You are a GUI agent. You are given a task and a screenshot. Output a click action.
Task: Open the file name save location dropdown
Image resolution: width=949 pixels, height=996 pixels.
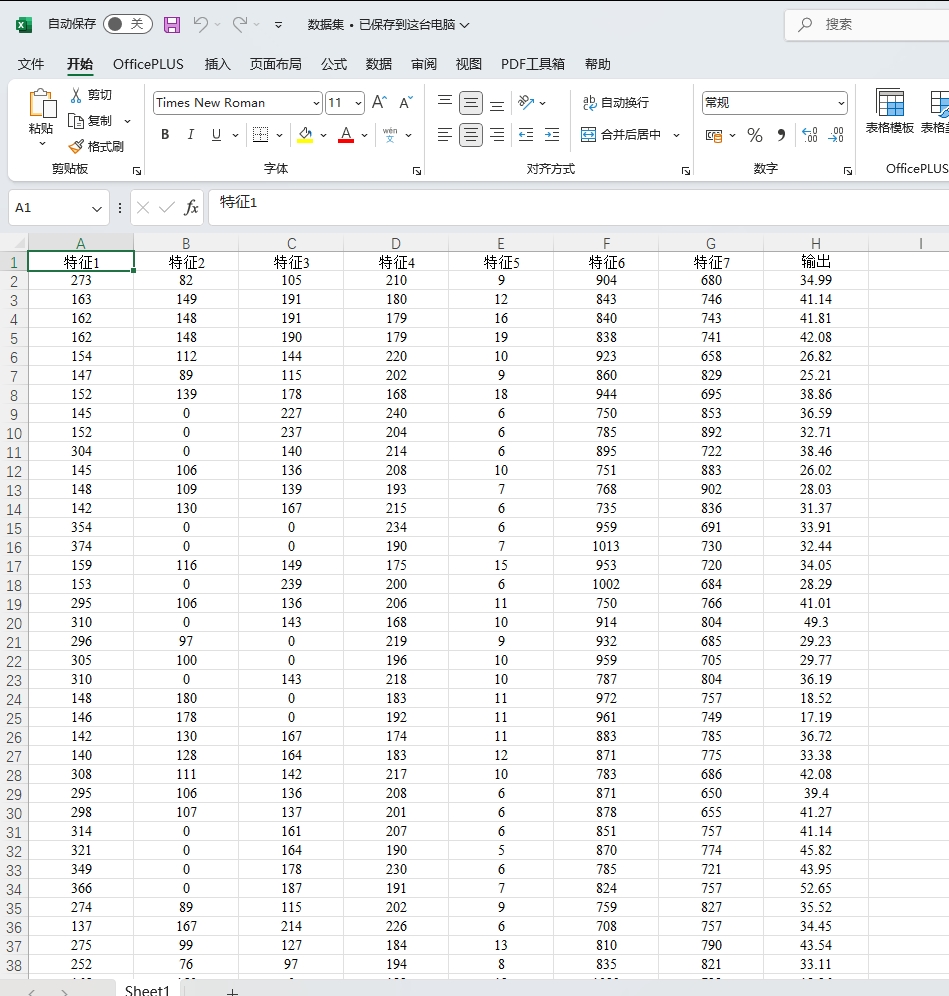pos(464,25)
